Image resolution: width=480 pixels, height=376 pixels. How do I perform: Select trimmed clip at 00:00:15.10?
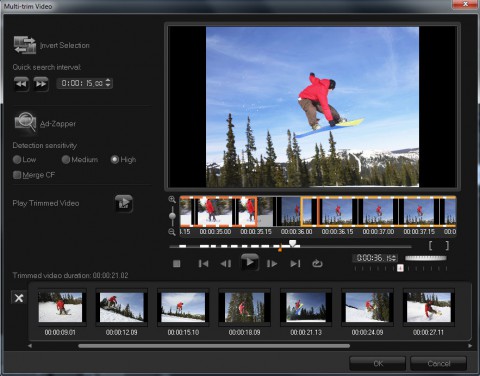pyautogui.click(x=183, y=307)
